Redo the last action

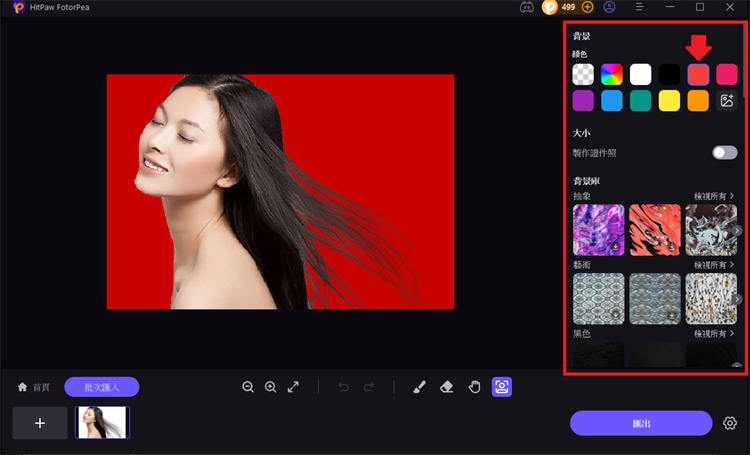point(369,387)
